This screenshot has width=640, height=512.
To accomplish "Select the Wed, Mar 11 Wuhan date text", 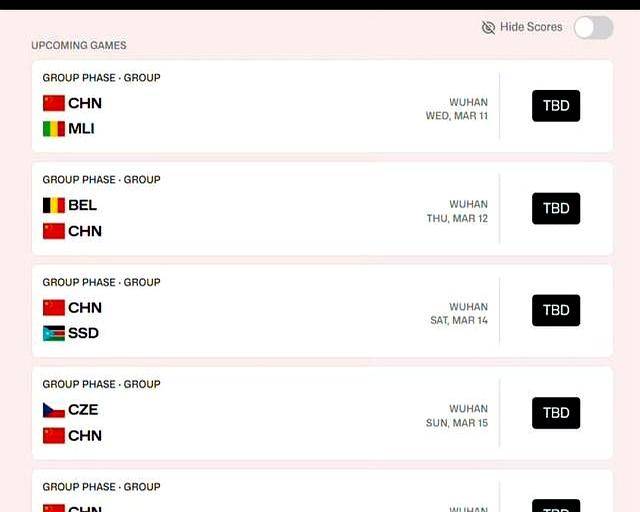I will tap(457, 116).
